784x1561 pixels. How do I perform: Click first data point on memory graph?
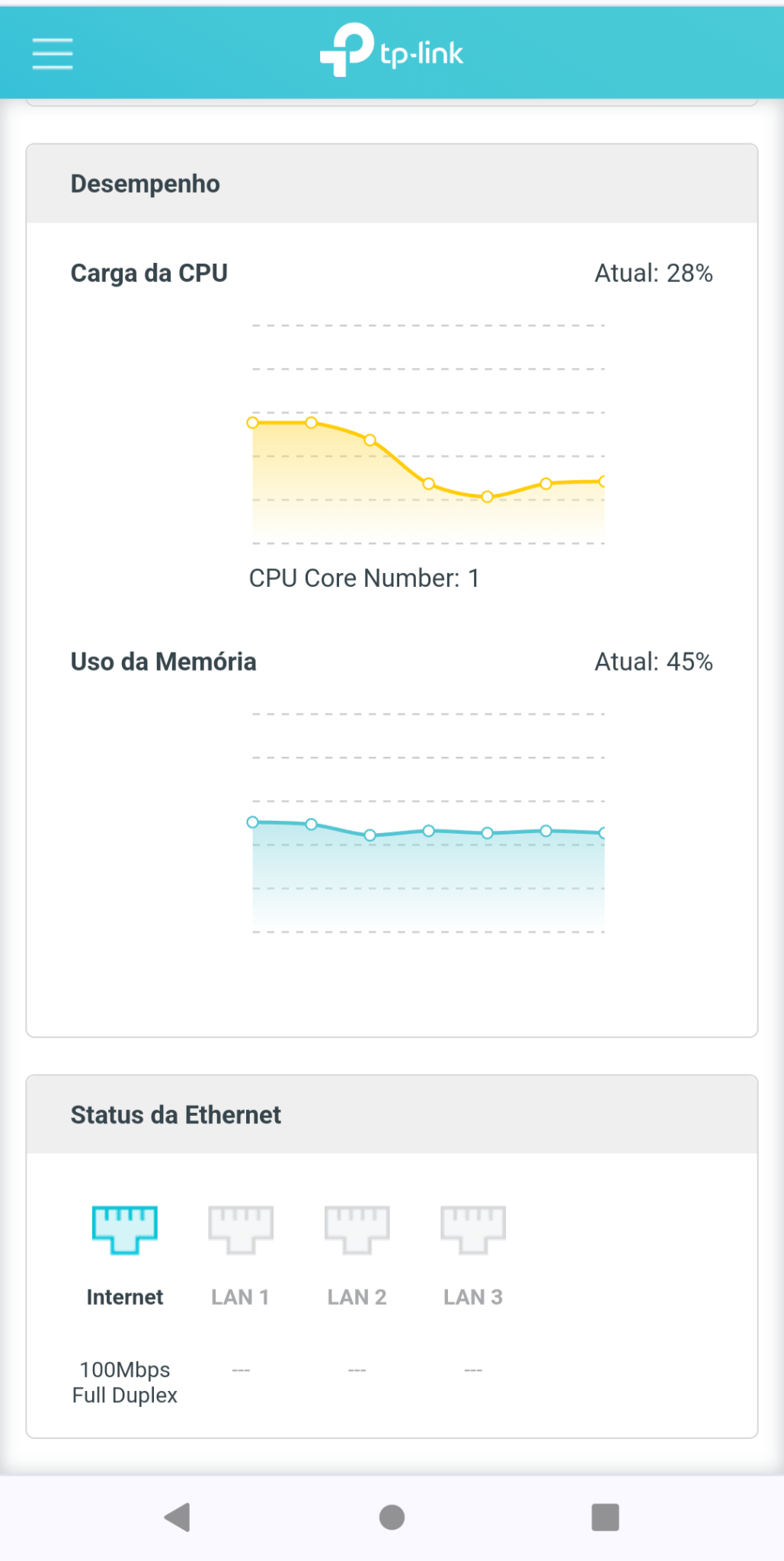click(x=253, y=822)
